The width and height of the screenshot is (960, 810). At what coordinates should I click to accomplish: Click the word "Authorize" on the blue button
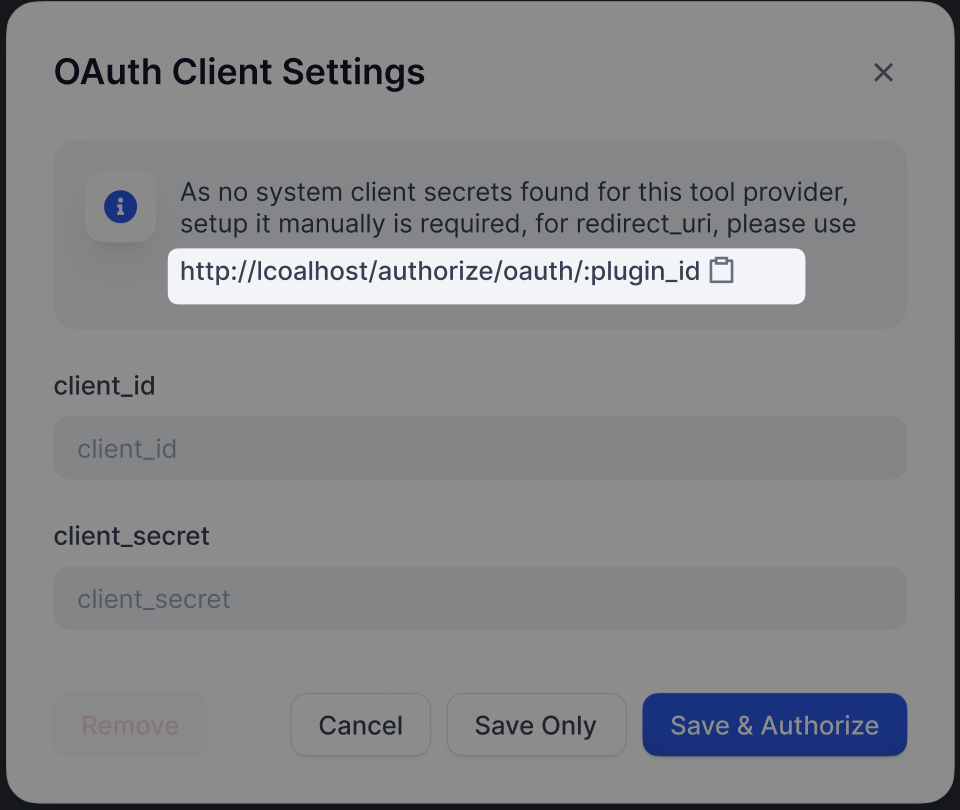tap(819, 725)
